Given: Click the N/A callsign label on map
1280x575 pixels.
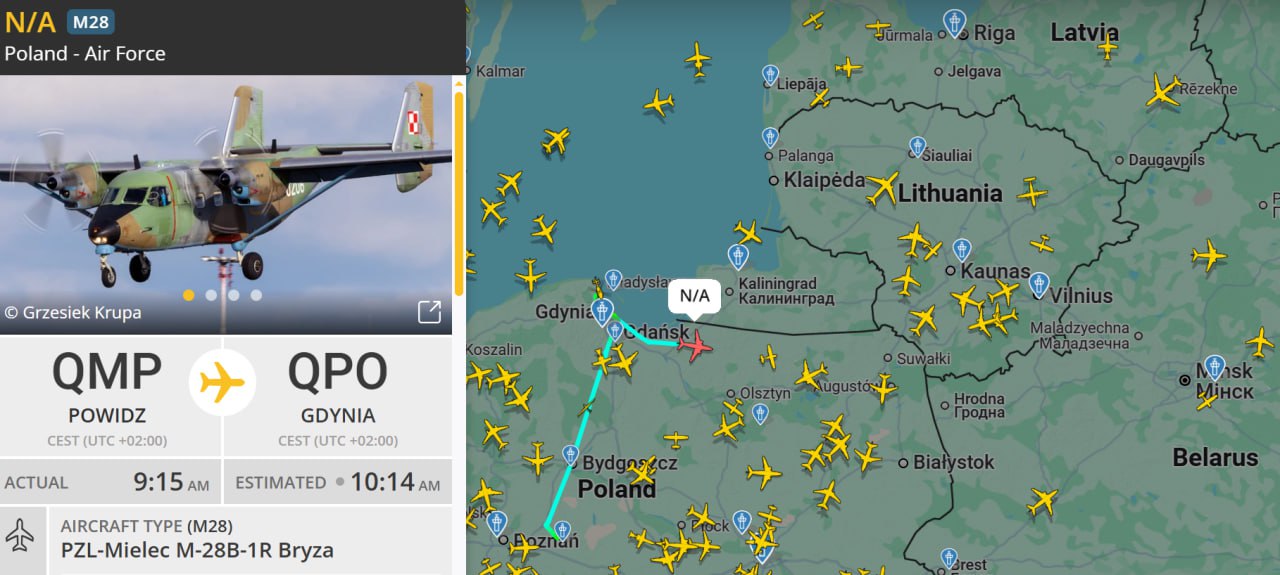Looking at the screenshot, I should [x=694, y=295].
